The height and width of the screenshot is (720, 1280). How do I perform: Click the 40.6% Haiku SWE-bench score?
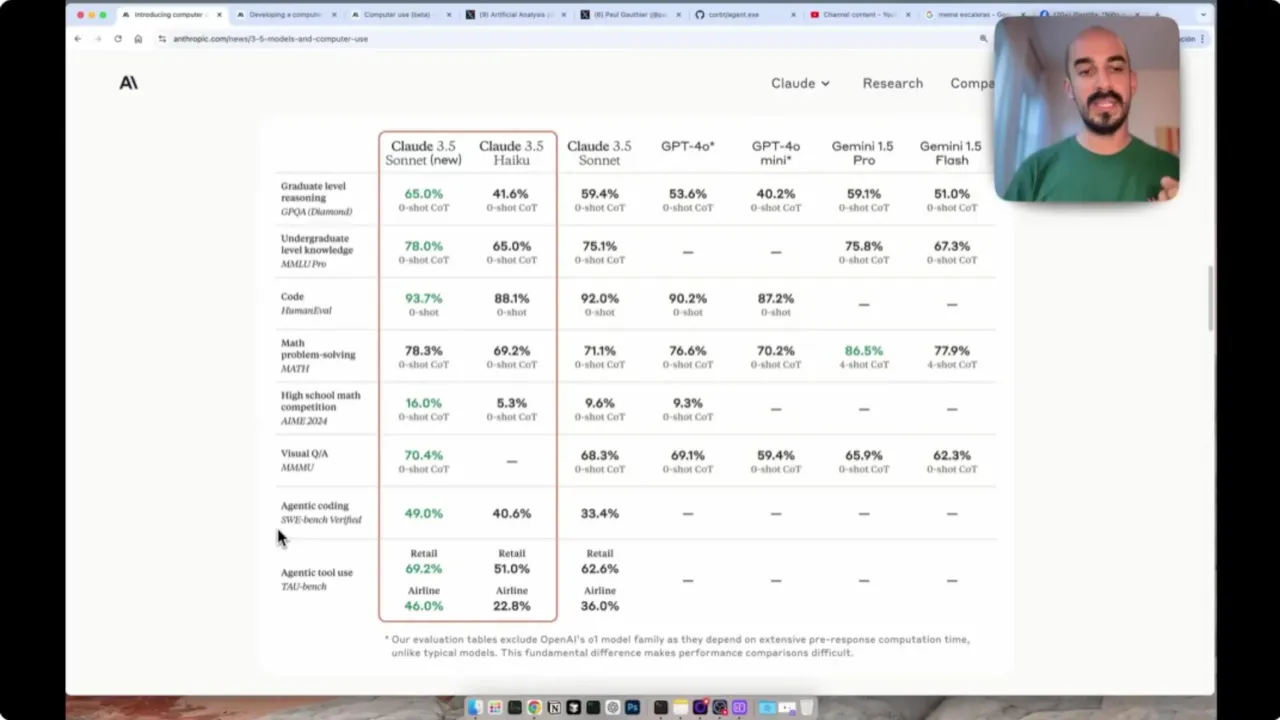click(511, 513)
